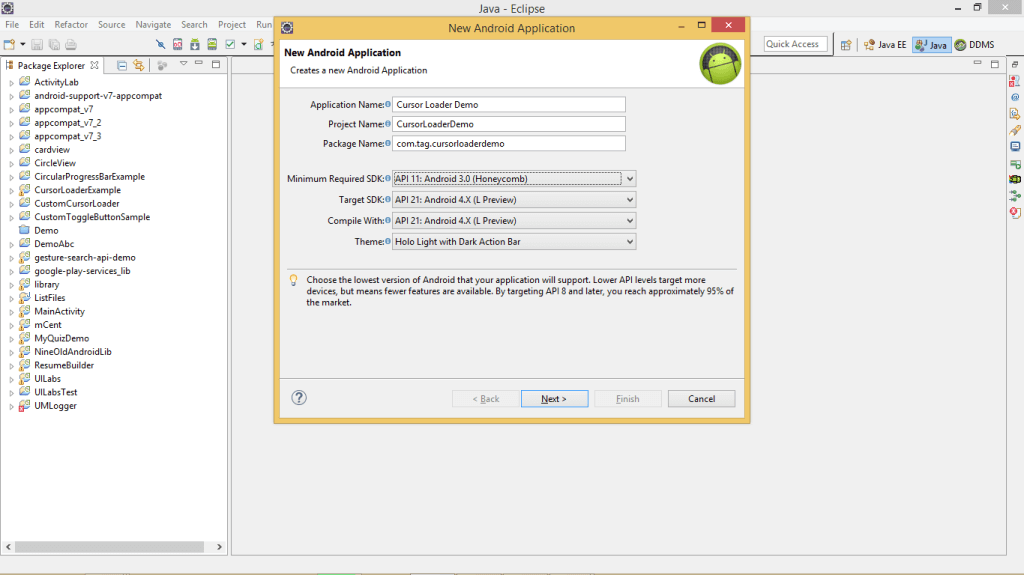
Task: Open the Source menu
Action: 112,24
